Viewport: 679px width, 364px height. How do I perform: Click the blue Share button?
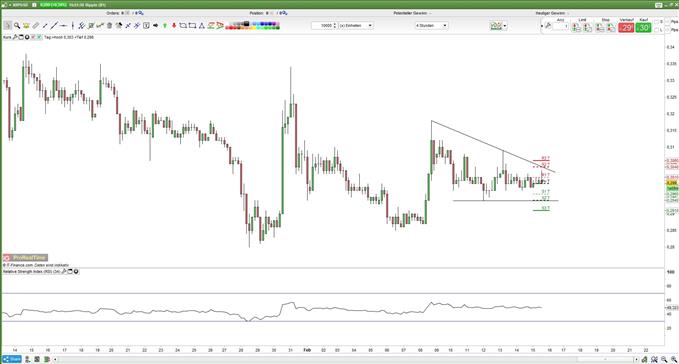click(x=12, y=359)
